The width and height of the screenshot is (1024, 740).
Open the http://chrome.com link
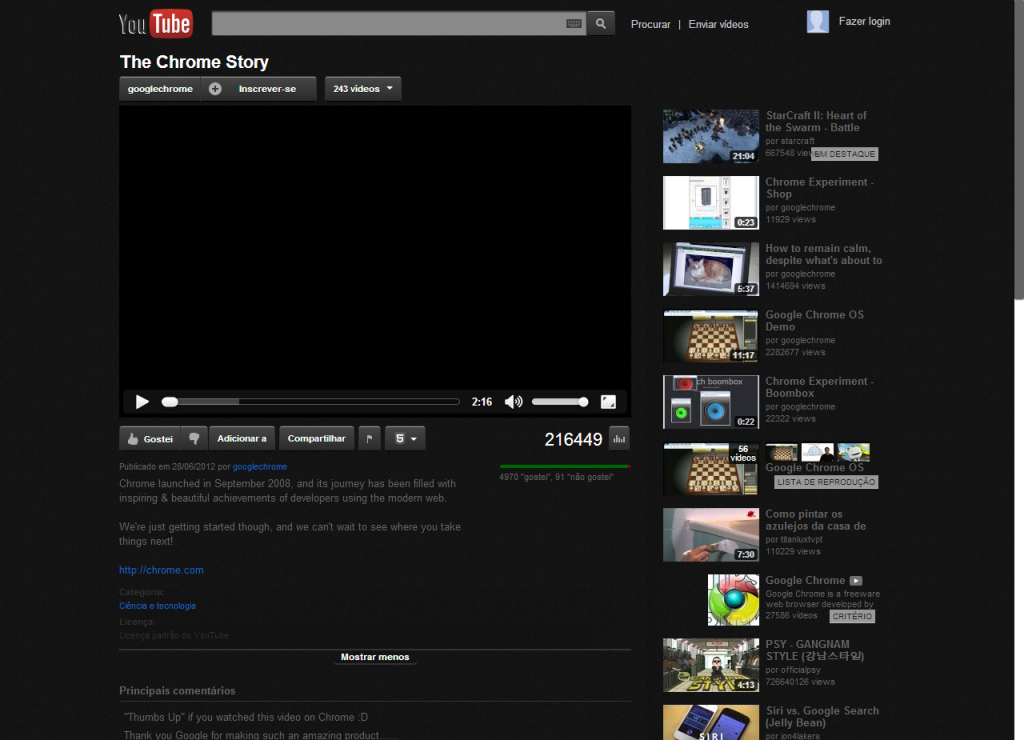click(161, 570)
